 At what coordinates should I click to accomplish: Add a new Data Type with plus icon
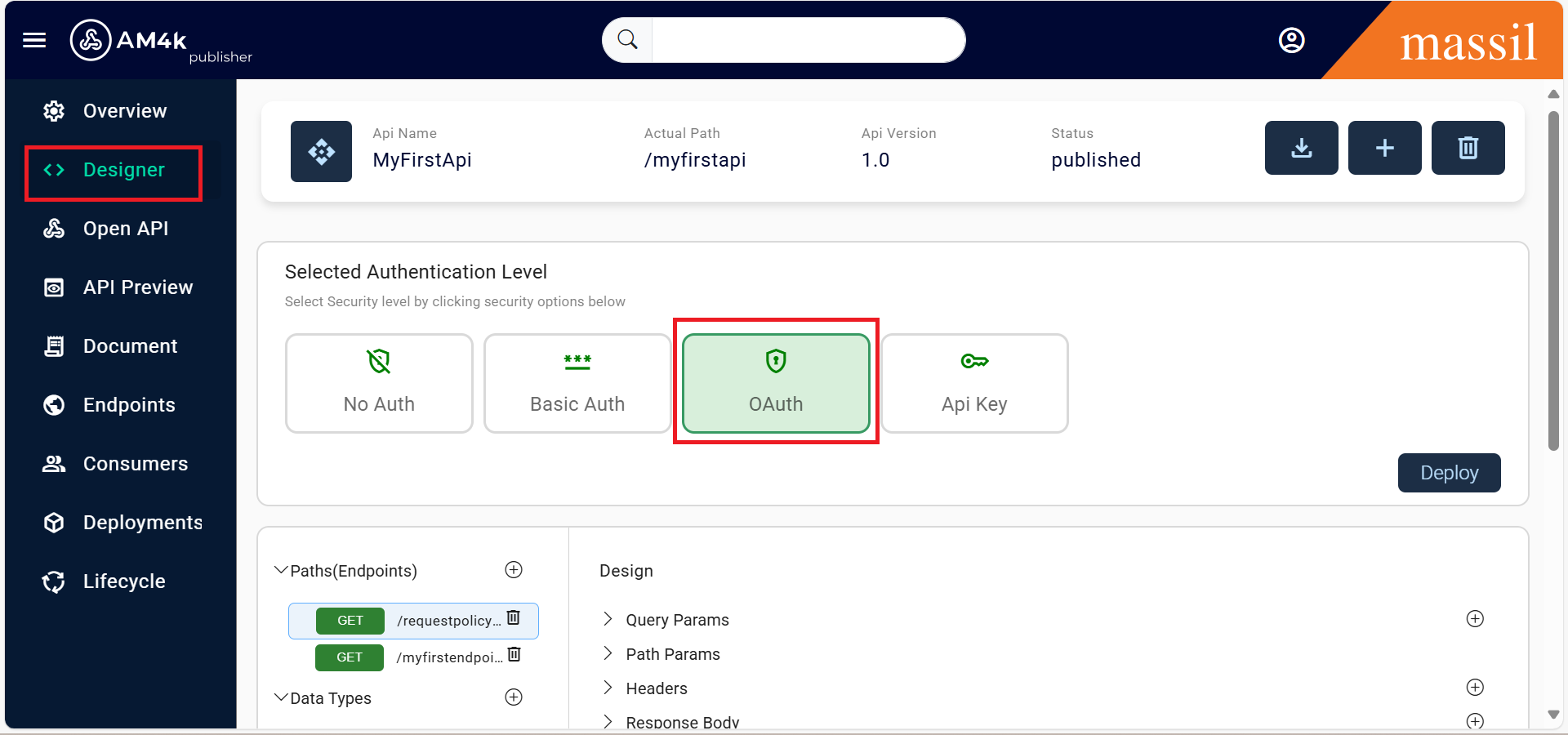tap(514, 697)
